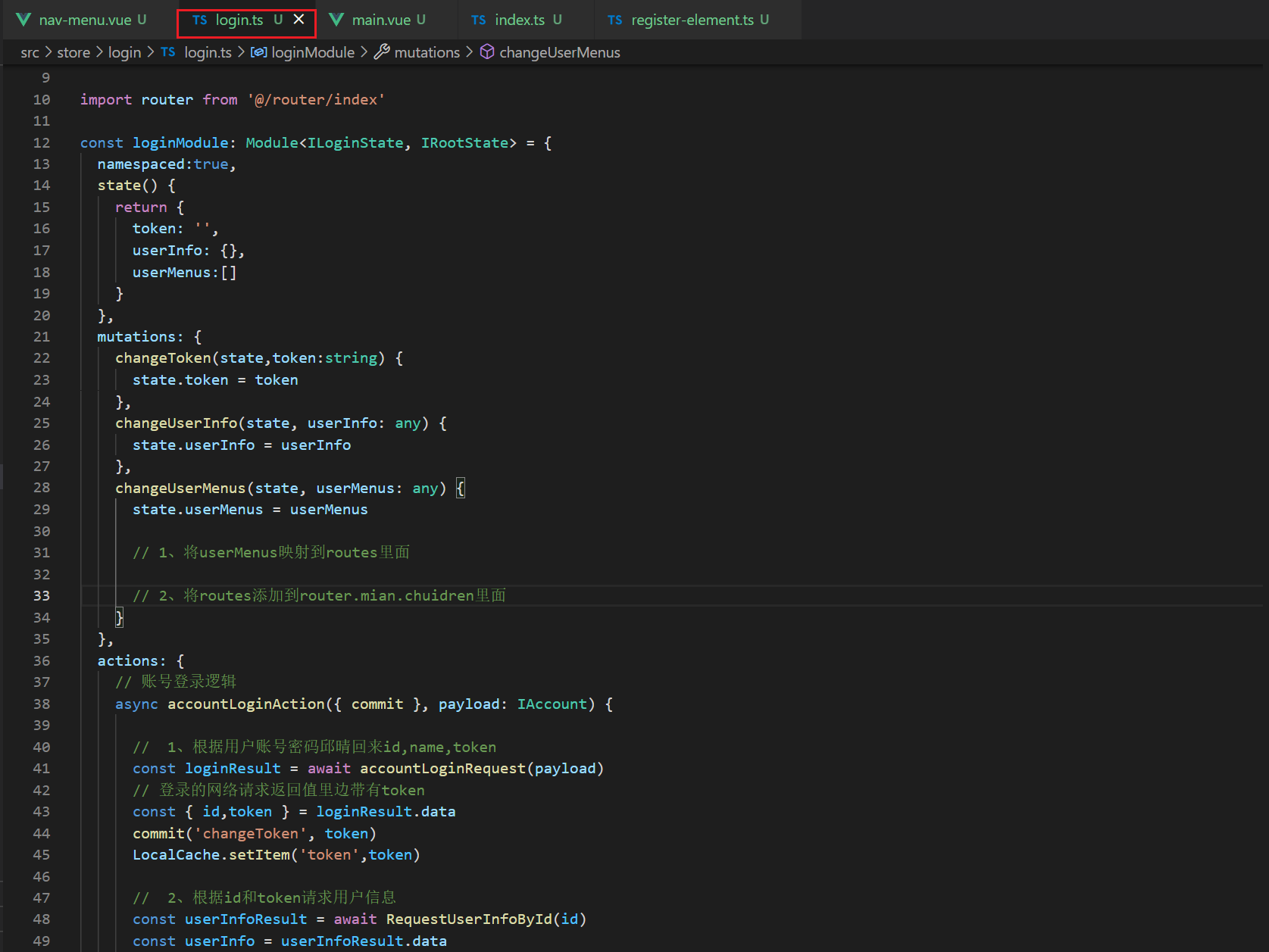Image resolution: width=1269 pixels, height=952 pixels.
Task: Click the TS icon in the breadcrumb
Action: coord(168,52)
